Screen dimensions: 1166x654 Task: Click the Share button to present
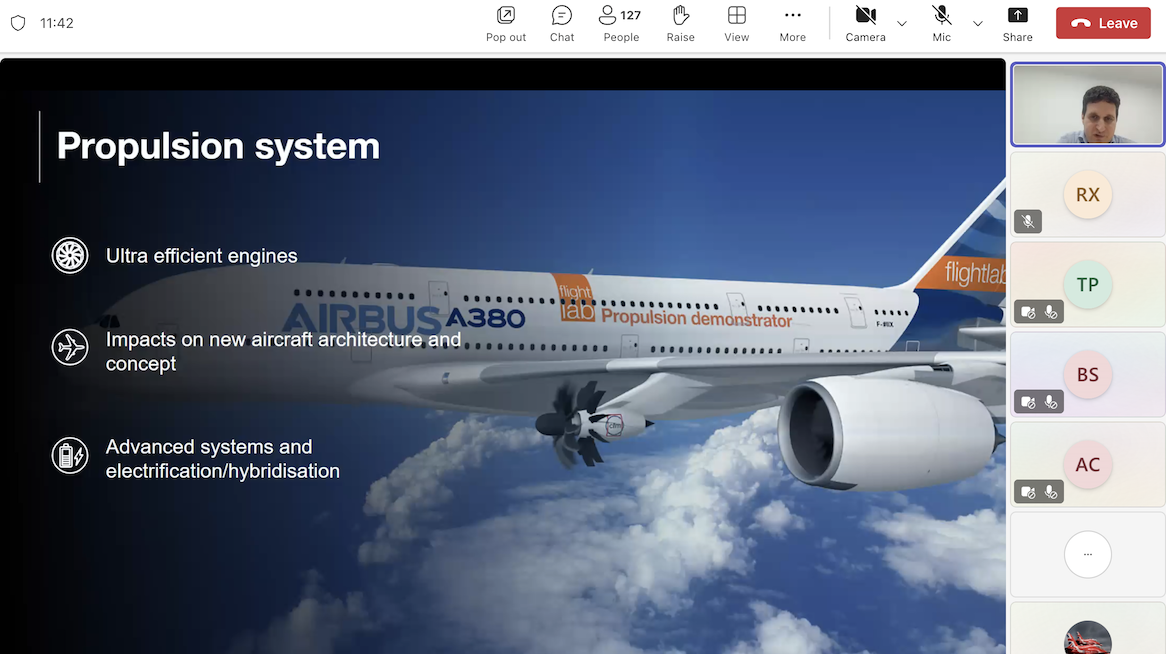point(1017,22)
